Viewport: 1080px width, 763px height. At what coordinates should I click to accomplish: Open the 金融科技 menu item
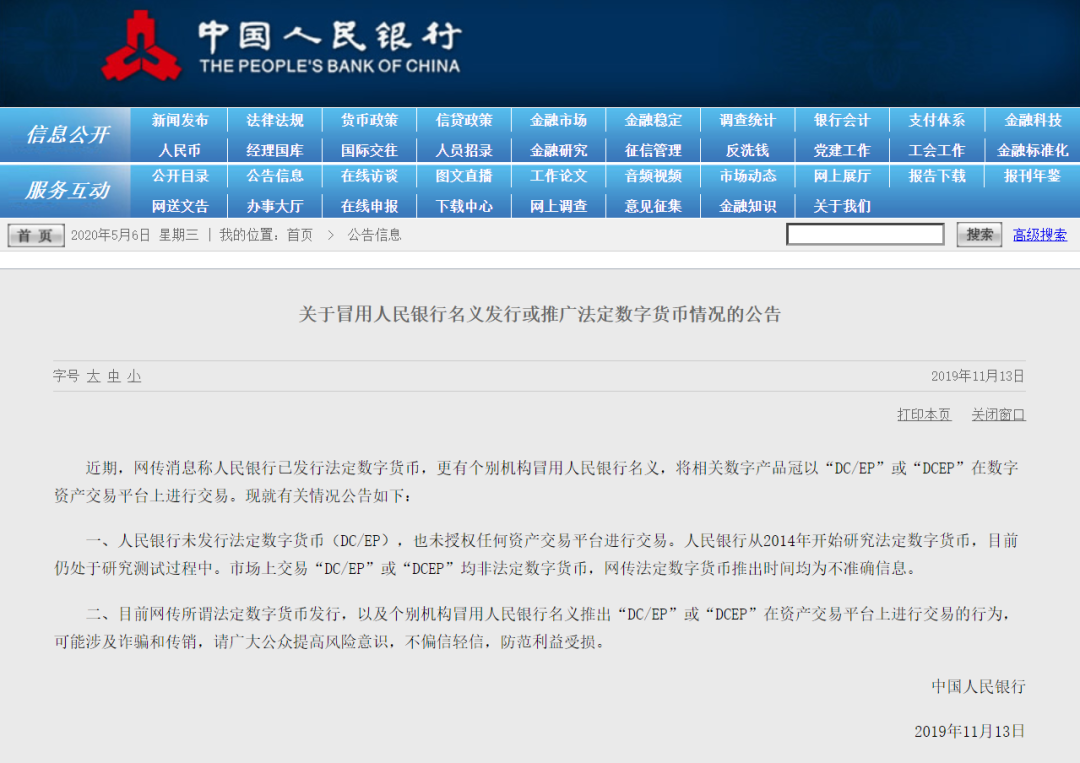pos(1032,121)
